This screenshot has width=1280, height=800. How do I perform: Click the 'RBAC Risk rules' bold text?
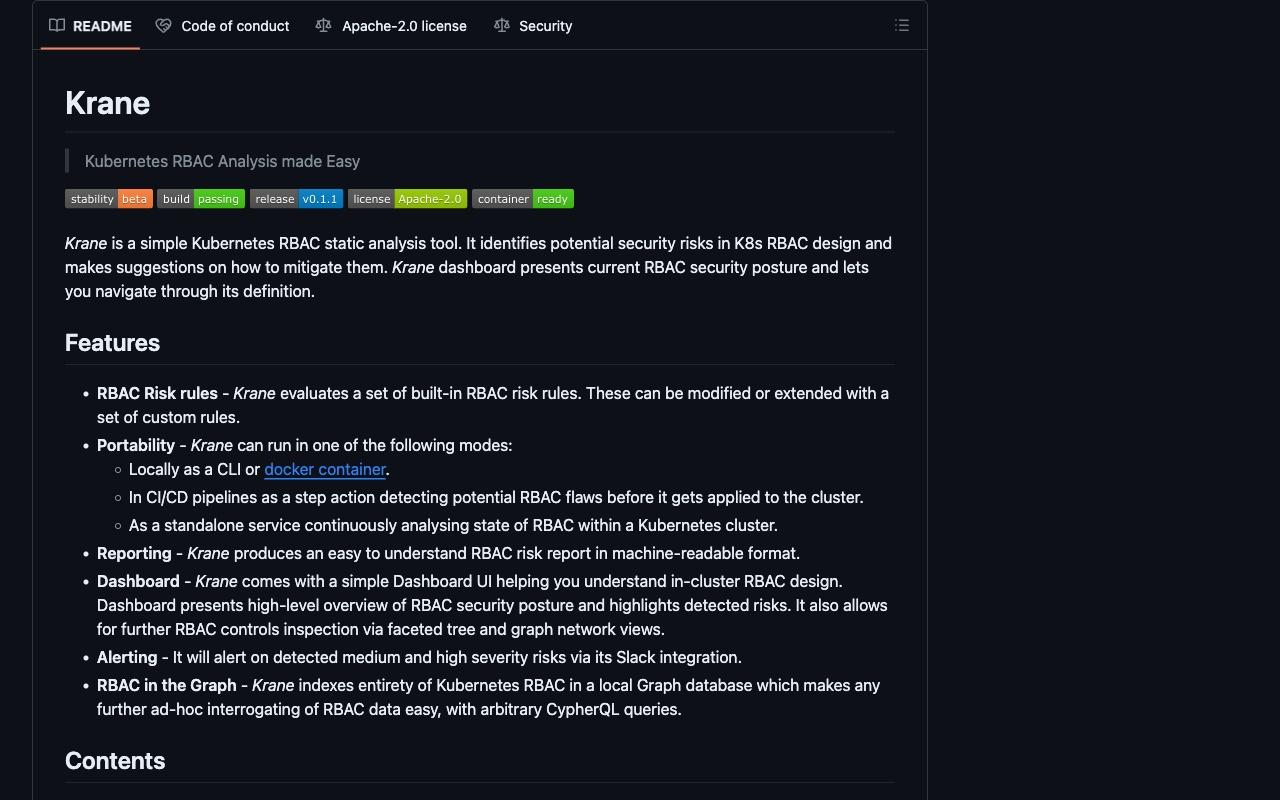157,393
